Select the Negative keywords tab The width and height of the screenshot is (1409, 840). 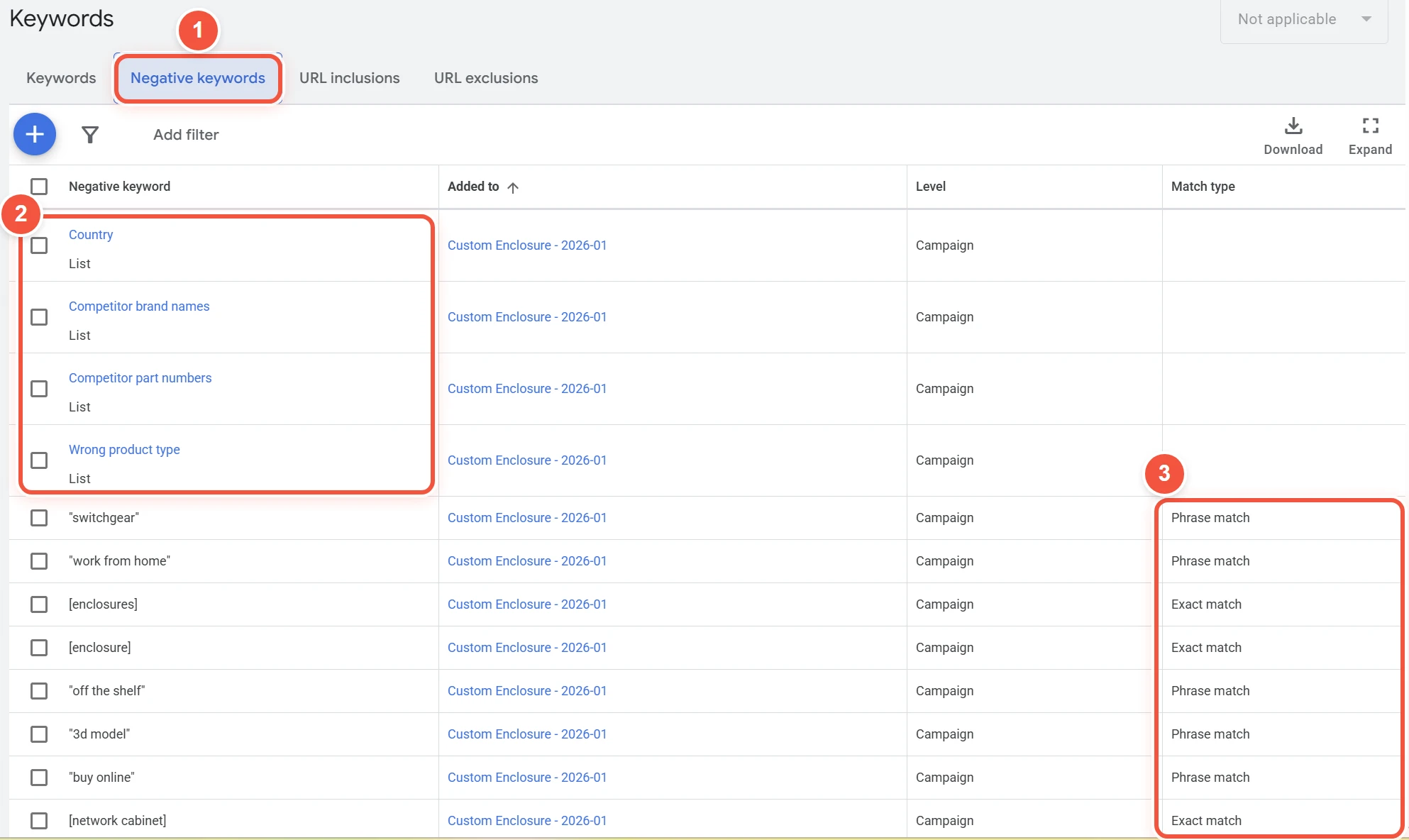[198, 78]
